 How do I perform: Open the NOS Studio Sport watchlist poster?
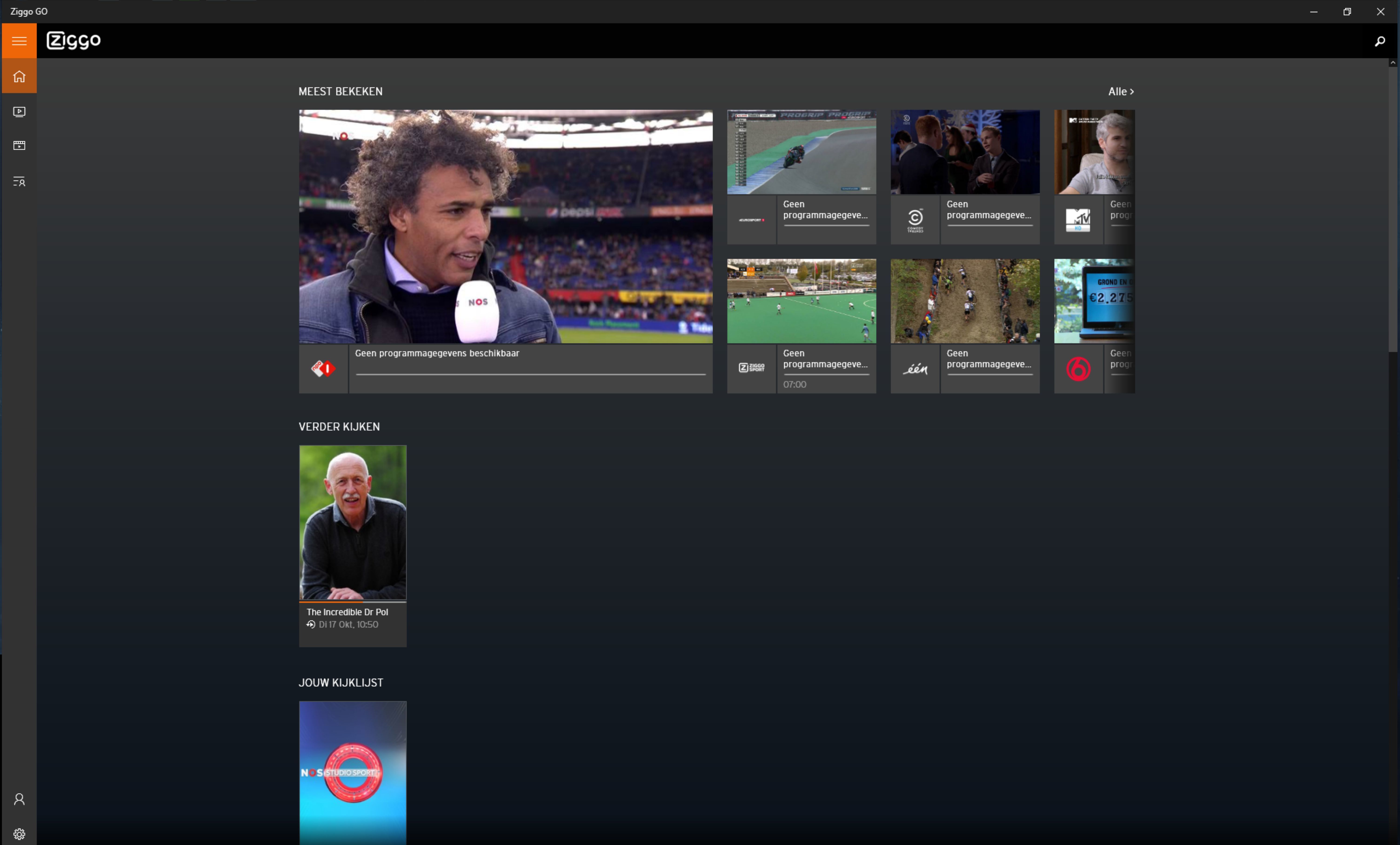coord(353,773)
